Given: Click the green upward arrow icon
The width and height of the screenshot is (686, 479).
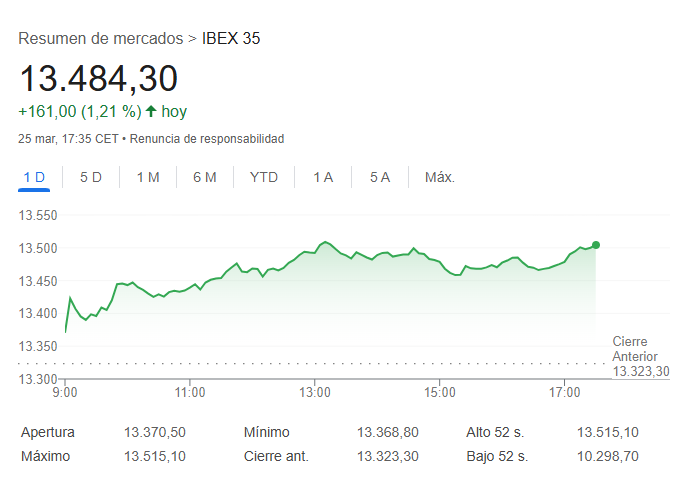Looking at the screenshot, I should point(151,111).
